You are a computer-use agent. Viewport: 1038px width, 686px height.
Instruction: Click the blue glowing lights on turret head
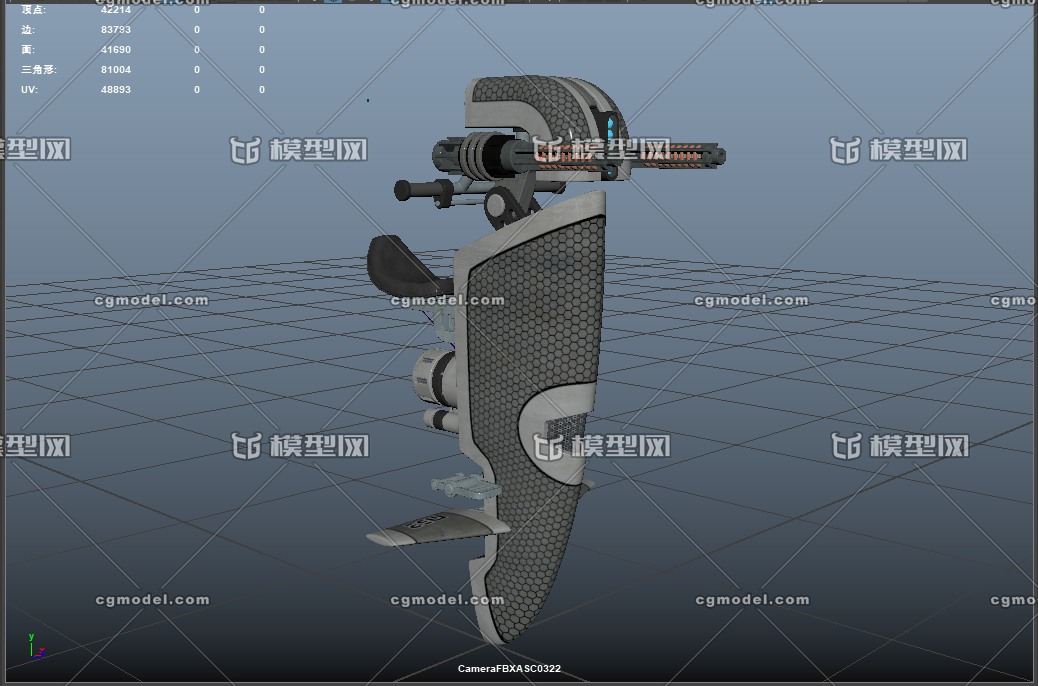tap(612, 128)
